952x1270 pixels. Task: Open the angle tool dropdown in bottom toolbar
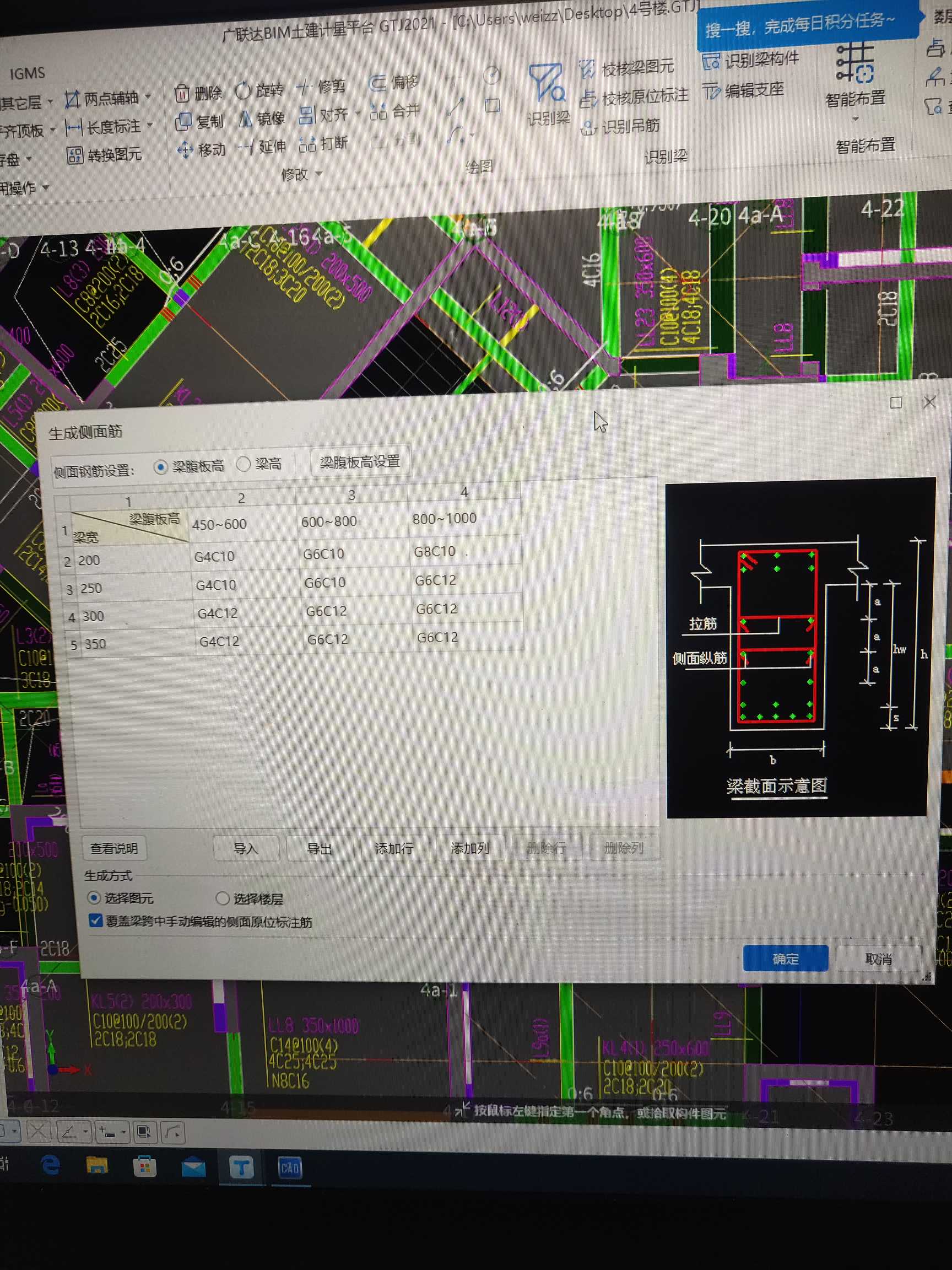[85, 1132]
